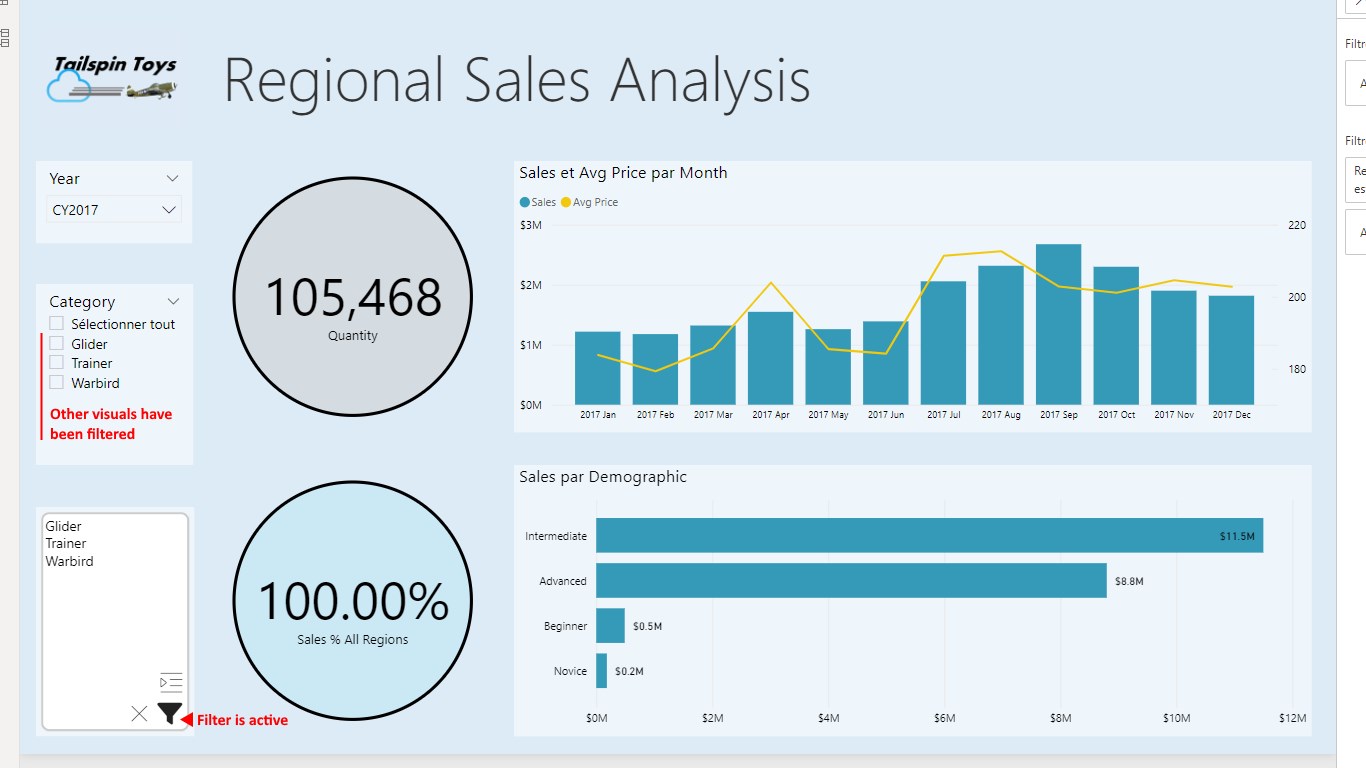Click the outline list icon above the funnel
Image resolution: width=1366 pixels, height=768 pixels.
171,683
